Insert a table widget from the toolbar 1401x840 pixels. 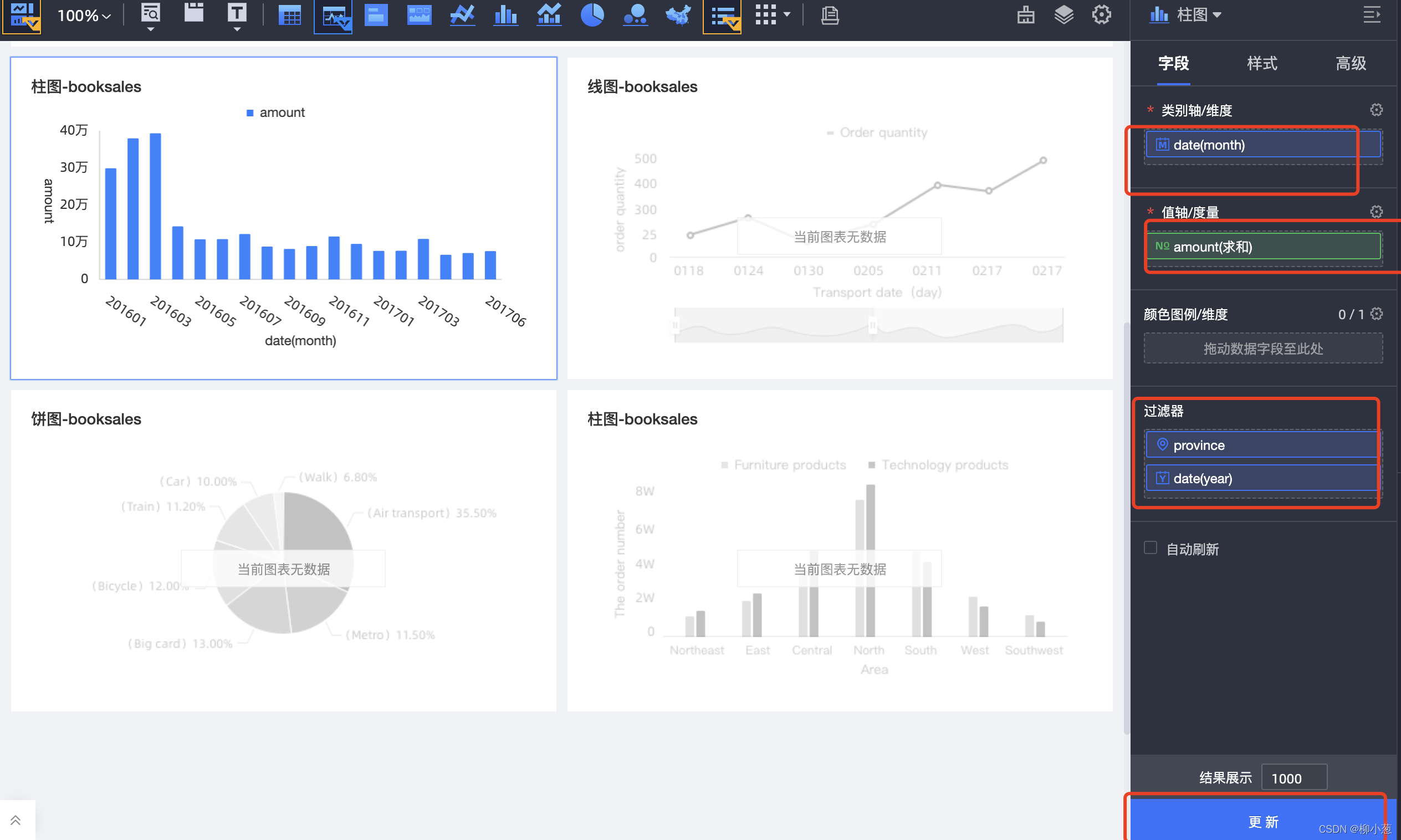click(290, 16)
